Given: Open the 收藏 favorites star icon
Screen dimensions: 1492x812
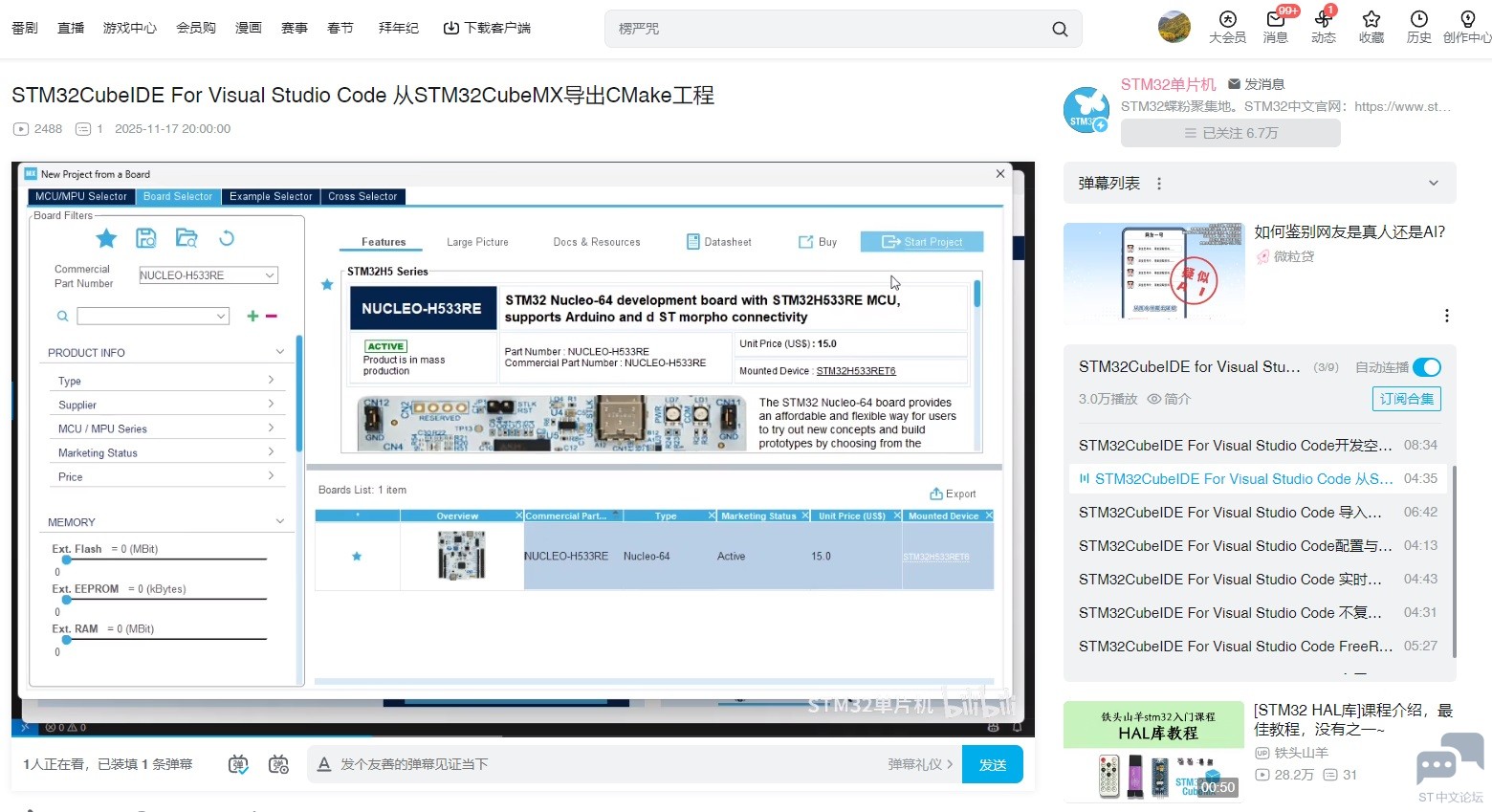Looking at the screenshot, I should [1371, 19].
